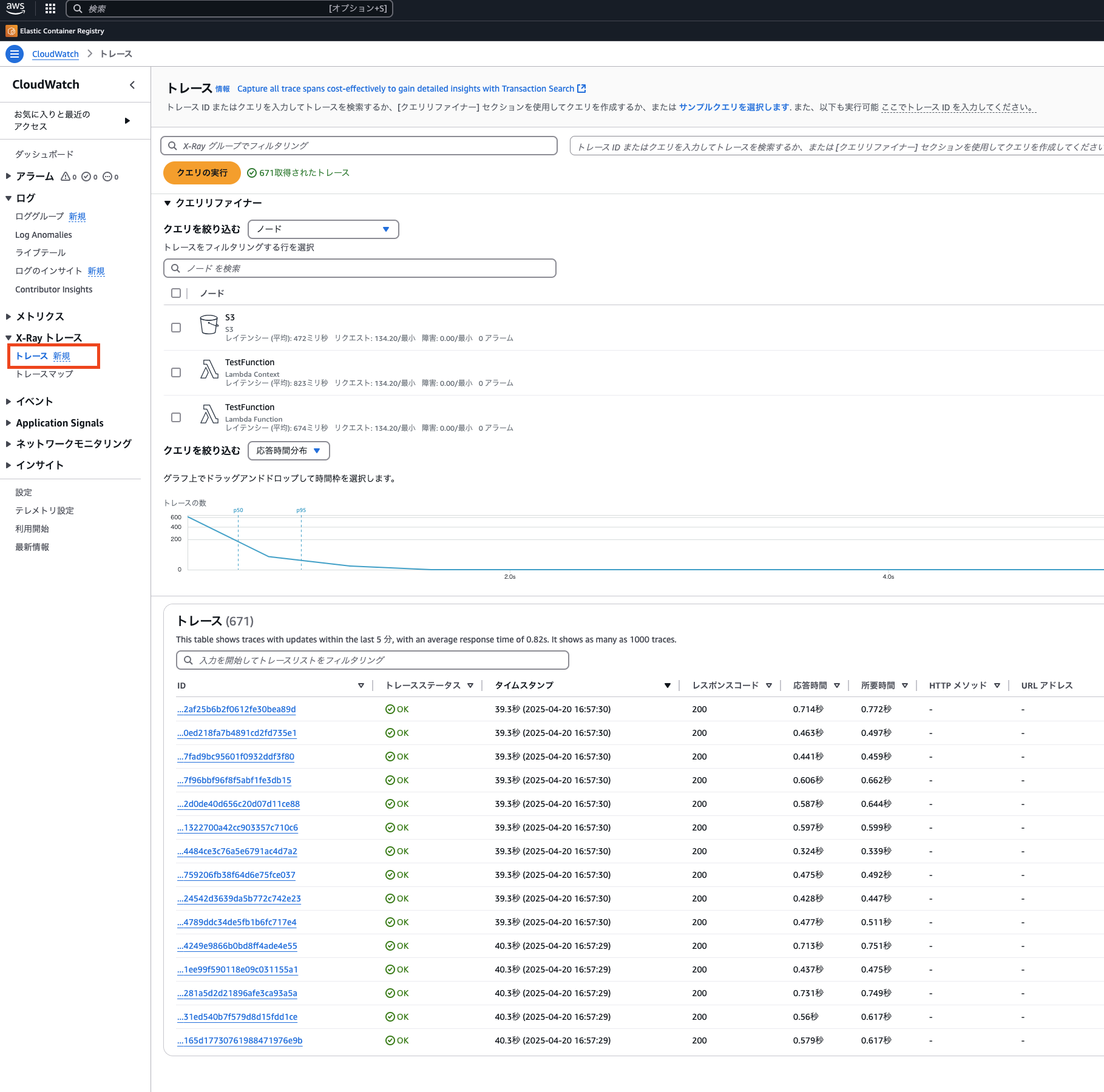Check the Lambda Context TestFunction checkbox
This screenshot has width=1104, height=1092.
(176, 372)
